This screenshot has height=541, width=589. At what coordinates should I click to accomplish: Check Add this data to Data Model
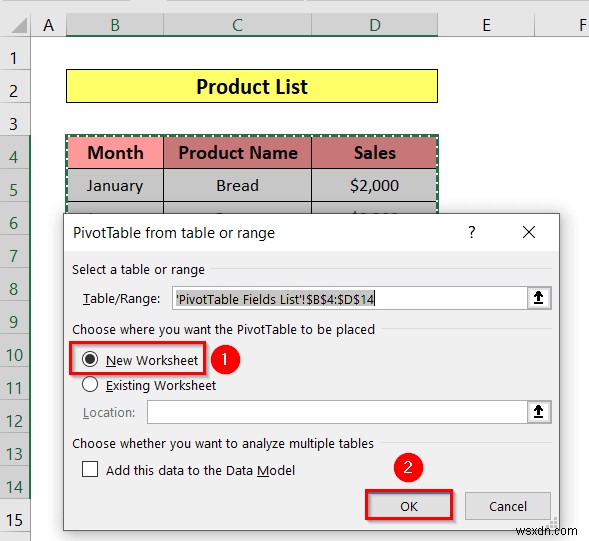(x=90, y=469)
